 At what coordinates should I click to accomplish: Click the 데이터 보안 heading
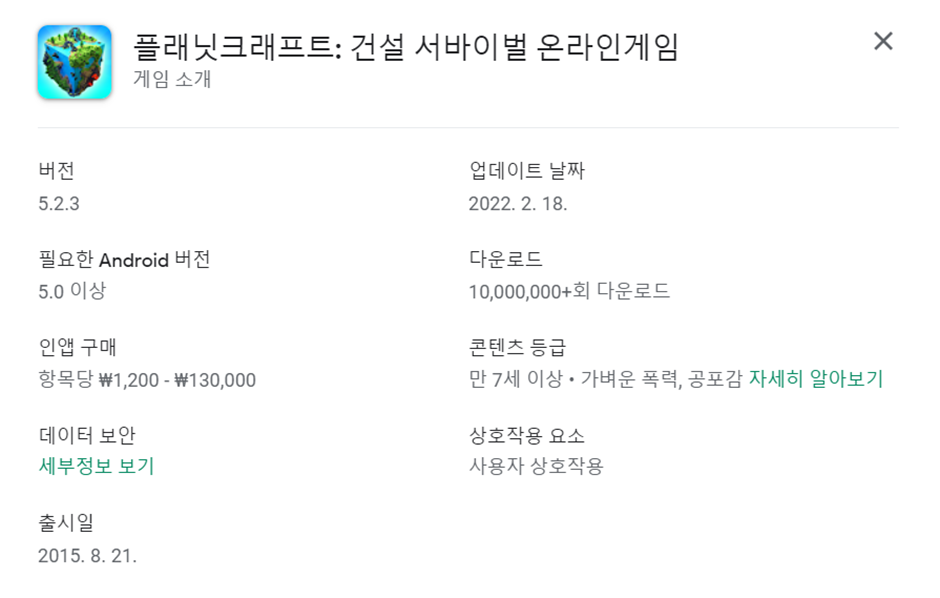[x=87, y=435]
